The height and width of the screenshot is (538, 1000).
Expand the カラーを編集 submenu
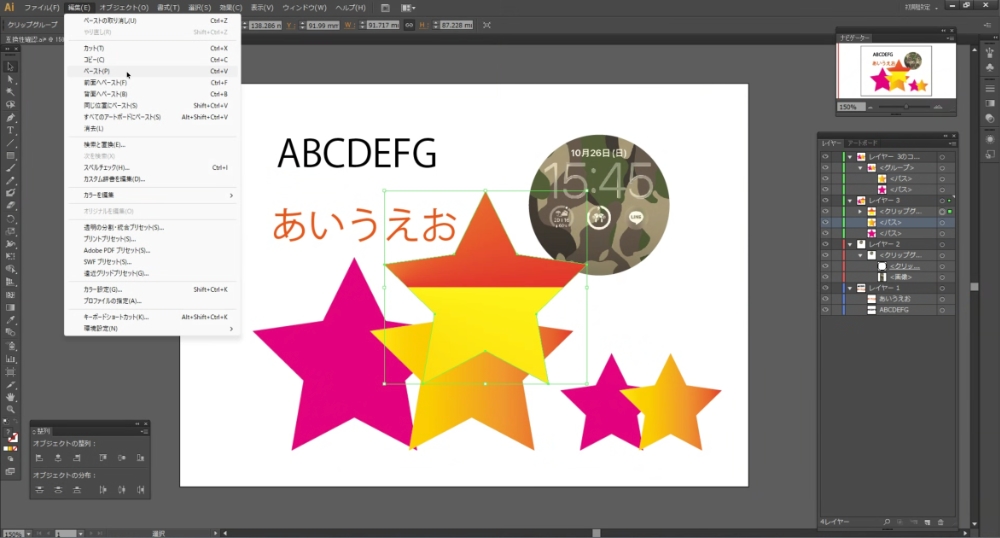[152, 195]
